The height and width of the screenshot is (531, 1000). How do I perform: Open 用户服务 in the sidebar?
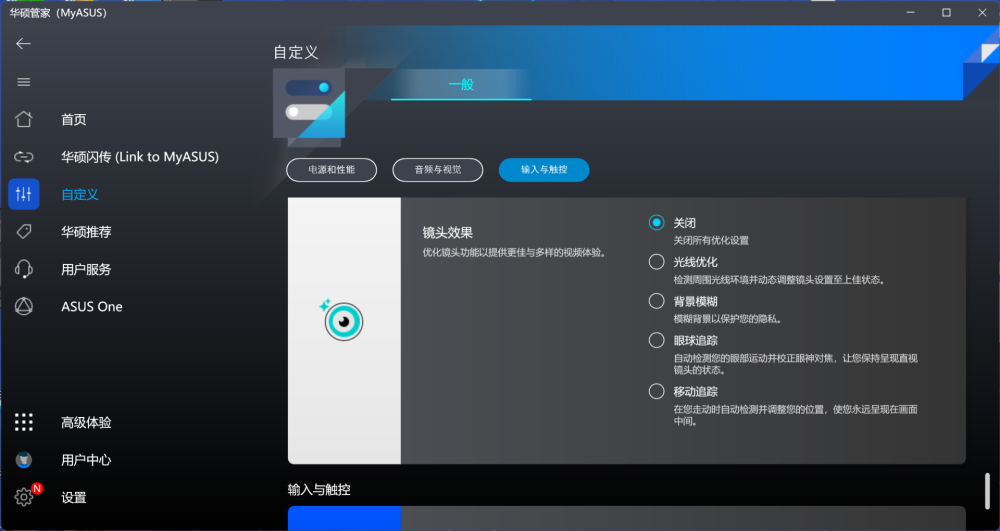coord(86,270)
